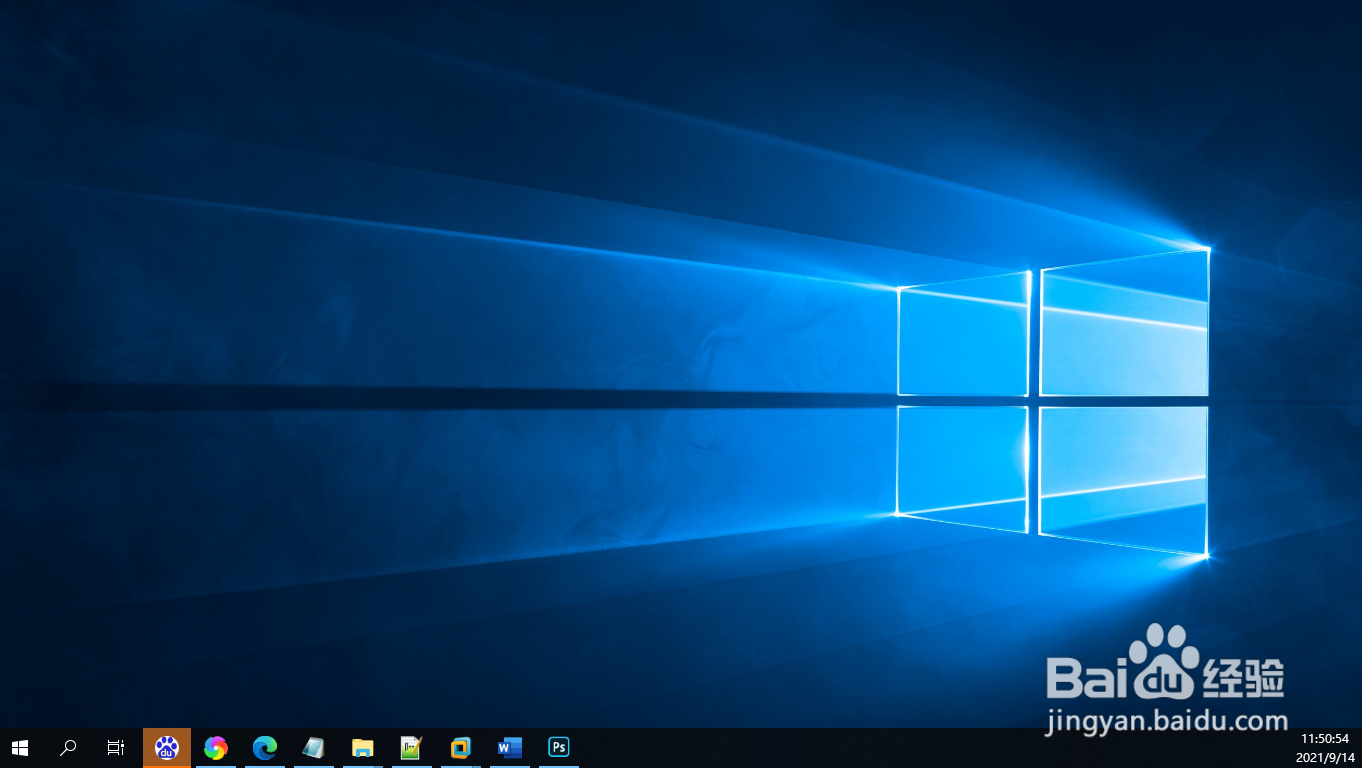Click the date 2021/9/14
Viewport: 1362px width, 768px height.
click(1325, 757)
